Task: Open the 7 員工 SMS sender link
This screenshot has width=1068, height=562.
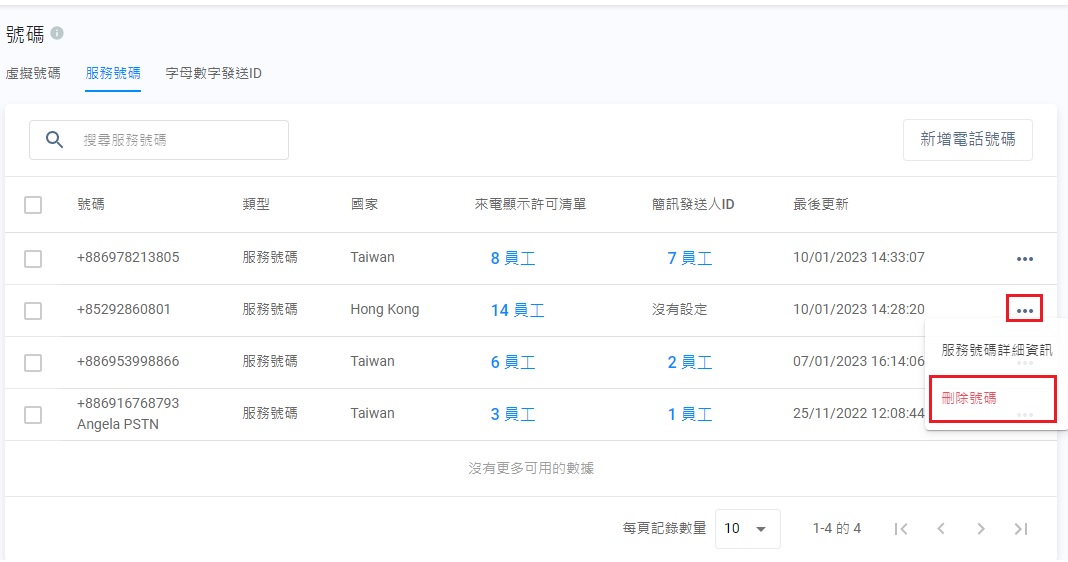Action: tap(689, 258)
